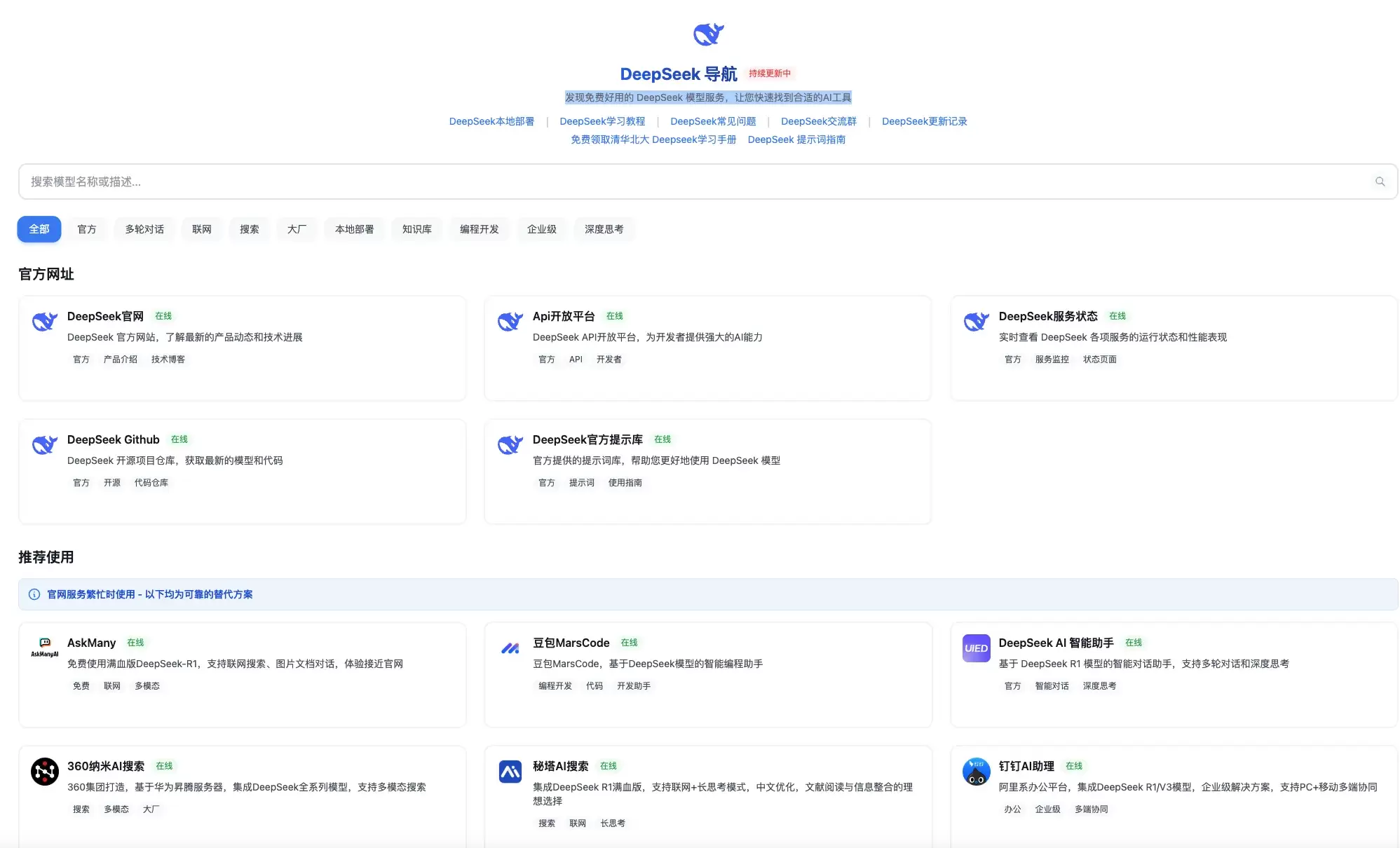Click the 多模态 tag on AskMany card
The image size is (1400, 848).
147,686
